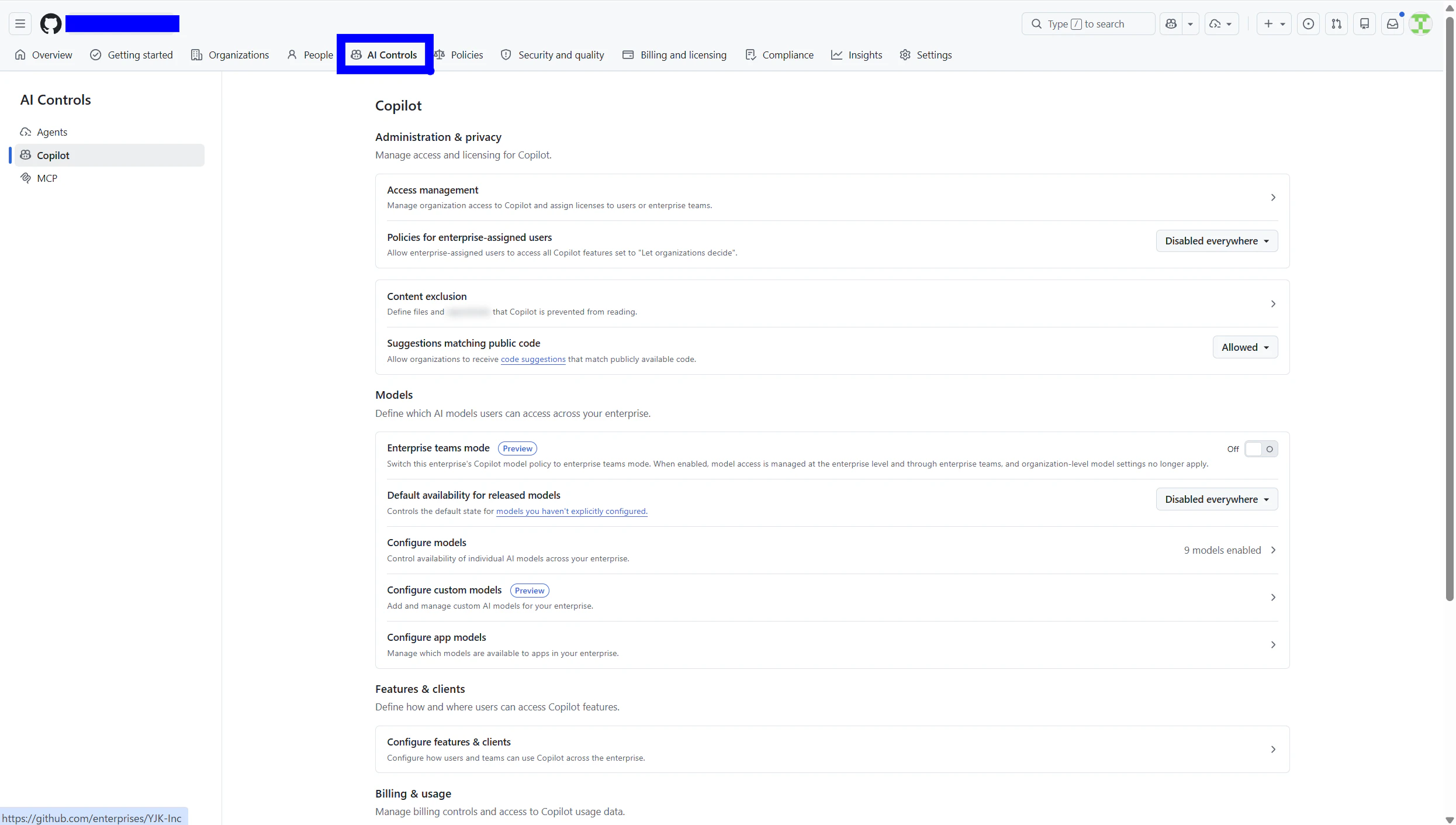Screen dimensions: 1456x825
Task: Click the Configure features & clients chevron
Action: 1273,750
